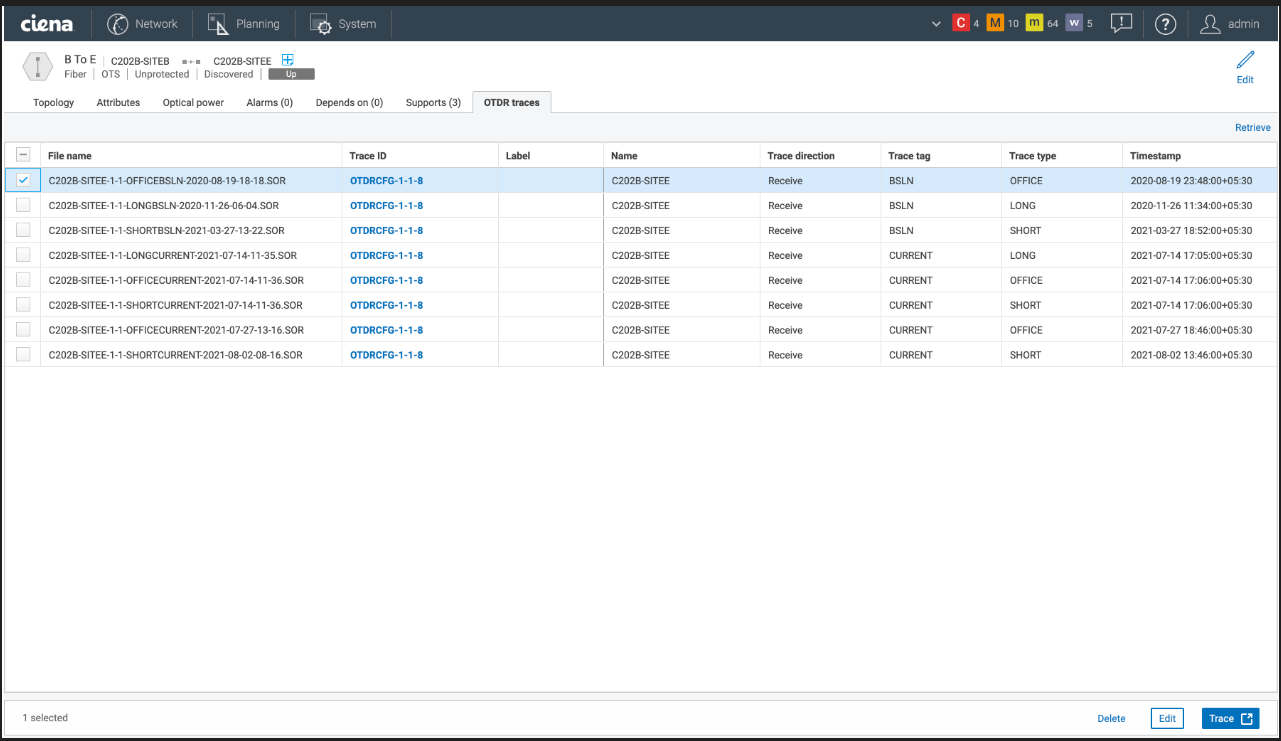Click the yellow minor alarms badge
This screenshot has width=1281, height=741.
pyautogui.click(x=1034, y=23)
